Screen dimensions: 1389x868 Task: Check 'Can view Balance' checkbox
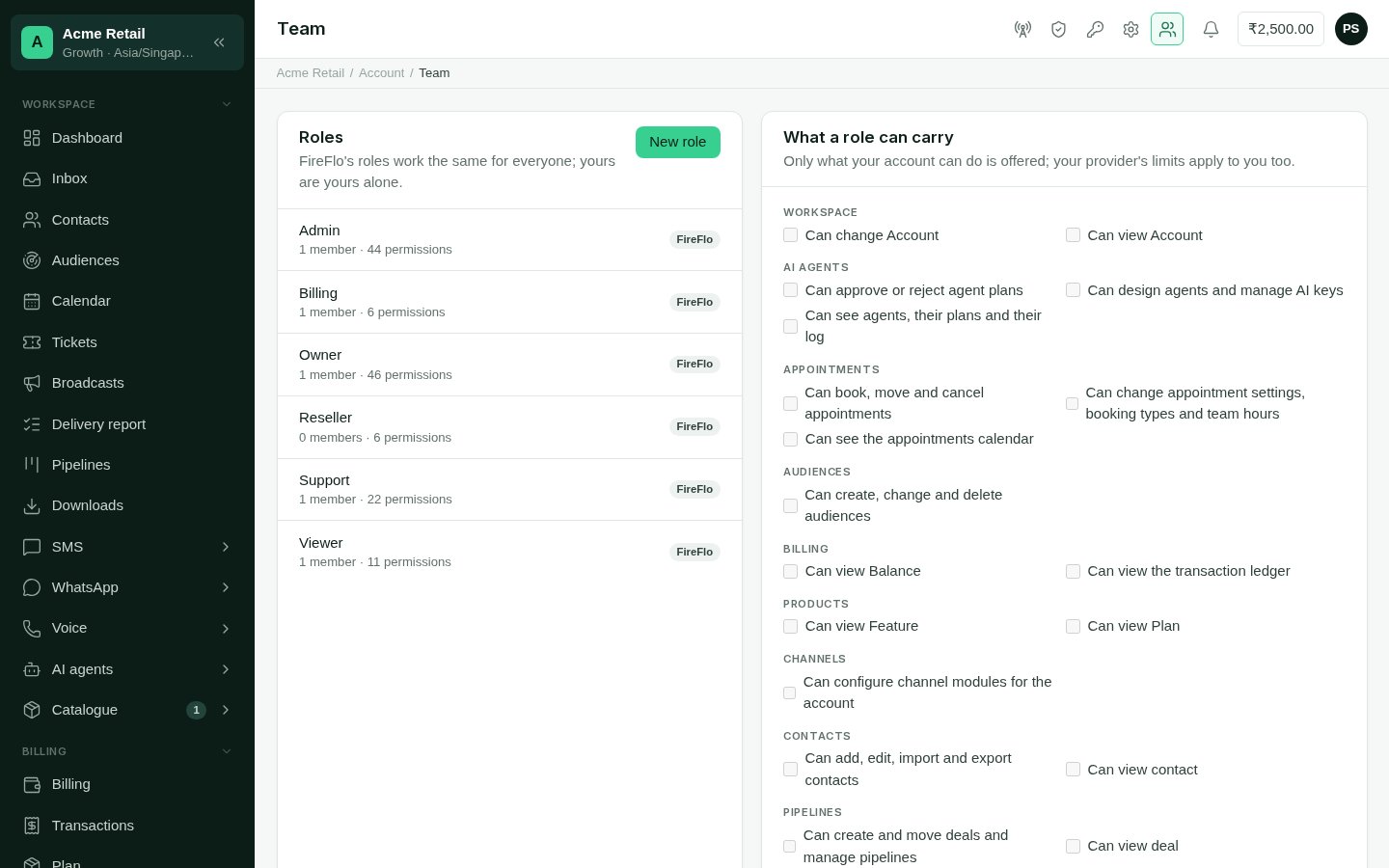pos(790,571)
